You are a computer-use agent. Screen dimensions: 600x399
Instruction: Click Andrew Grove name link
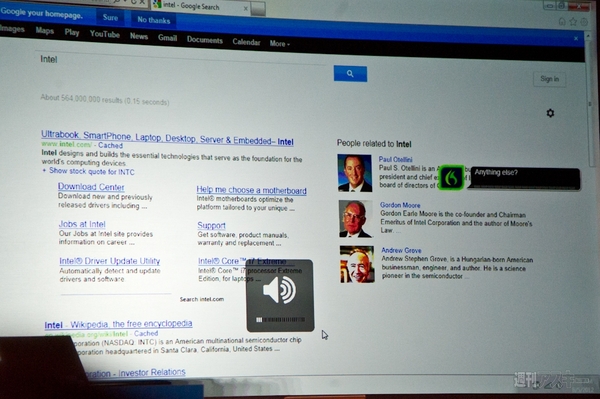coord(401,250)
